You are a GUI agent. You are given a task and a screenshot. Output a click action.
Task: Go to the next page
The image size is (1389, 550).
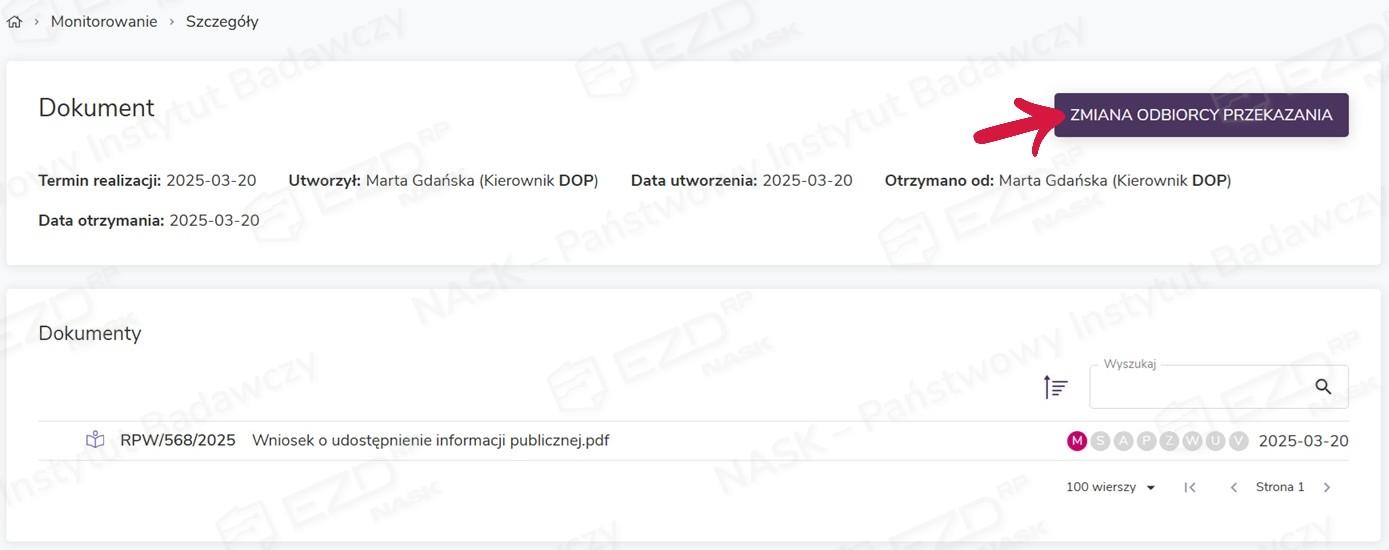1327,487
